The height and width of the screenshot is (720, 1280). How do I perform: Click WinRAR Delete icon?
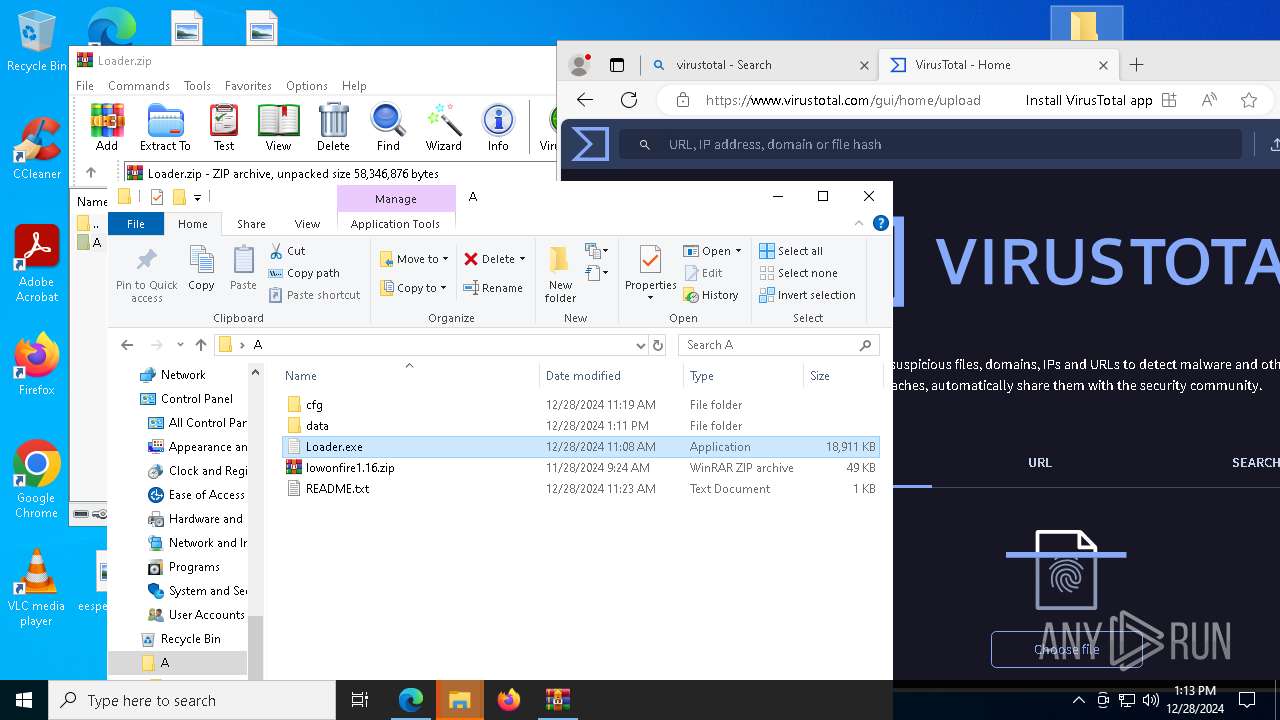[333, 127]
